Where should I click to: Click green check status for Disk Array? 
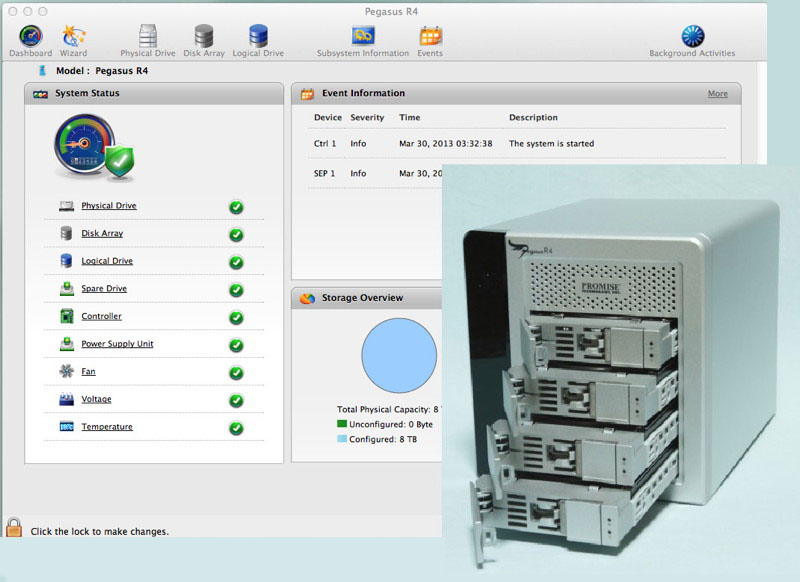[236, 235]
